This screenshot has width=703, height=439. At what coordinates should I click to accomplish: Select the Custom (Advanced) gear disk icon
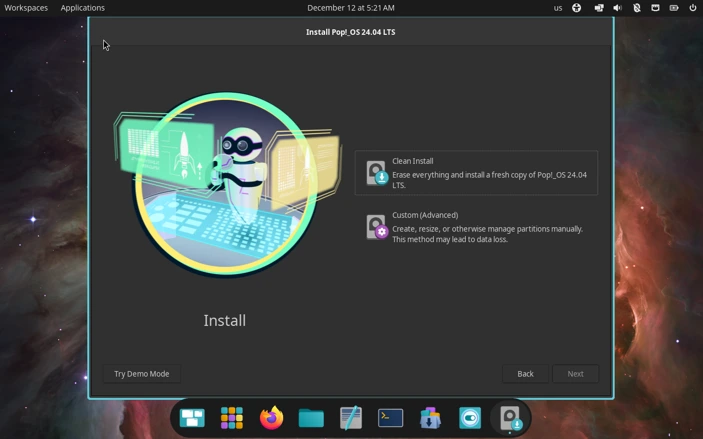coord(376,227)
